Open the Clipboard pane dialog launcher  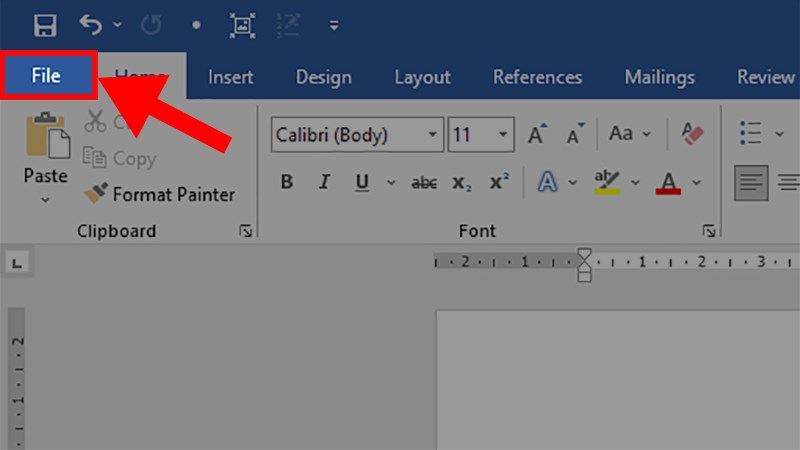(246, 231)
